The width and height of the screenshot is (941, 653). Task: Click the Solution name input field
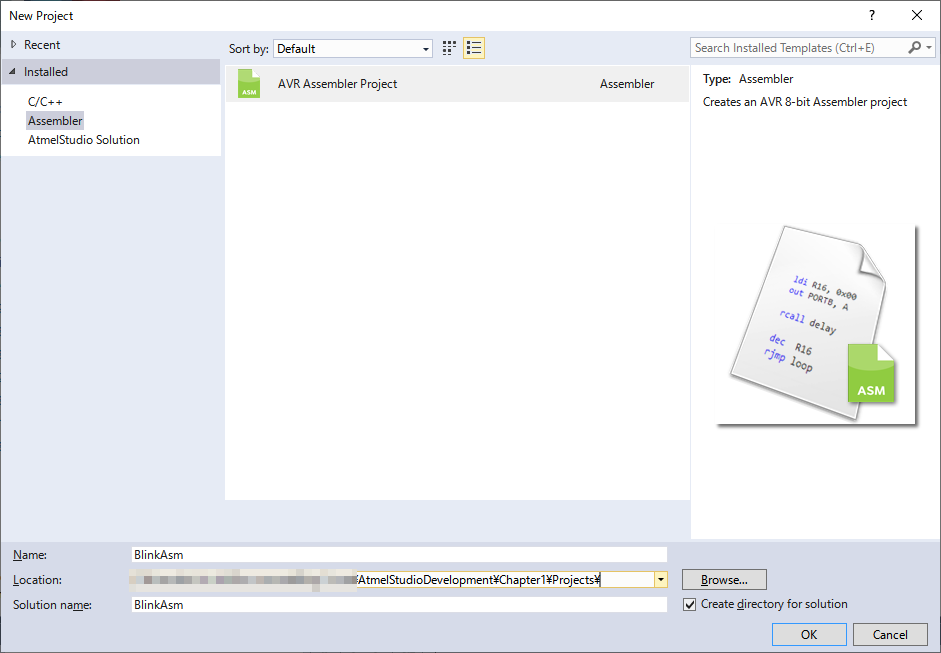(x=399, y=604)
